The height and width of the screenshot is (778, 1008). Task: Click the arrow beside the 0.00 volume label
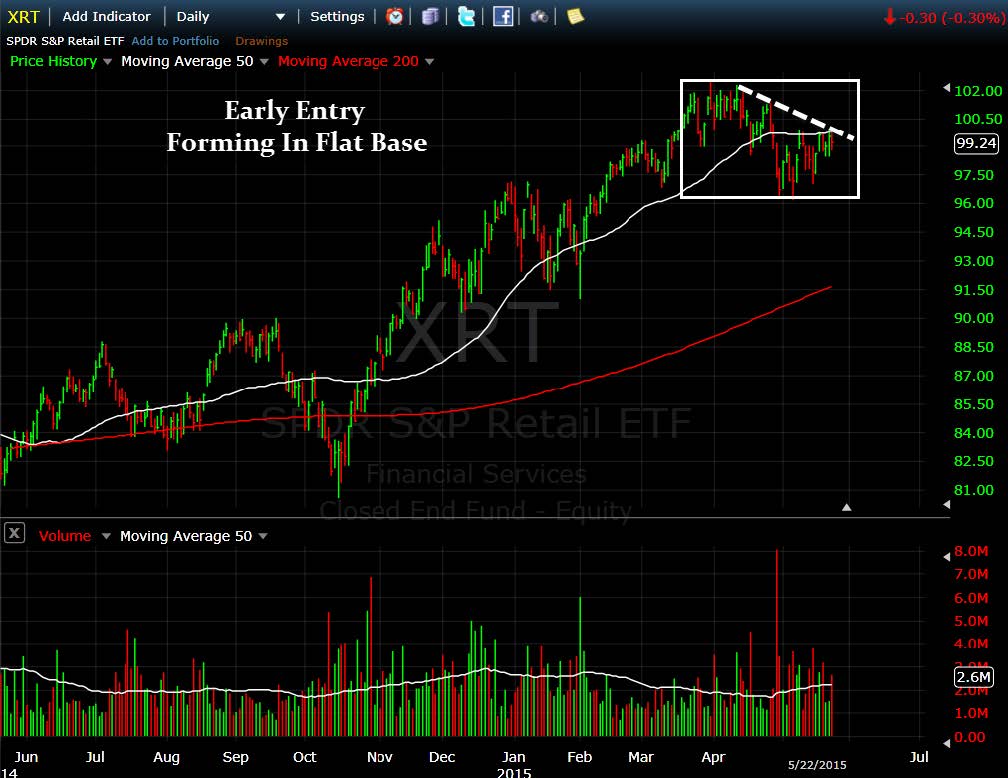point(946,743)
